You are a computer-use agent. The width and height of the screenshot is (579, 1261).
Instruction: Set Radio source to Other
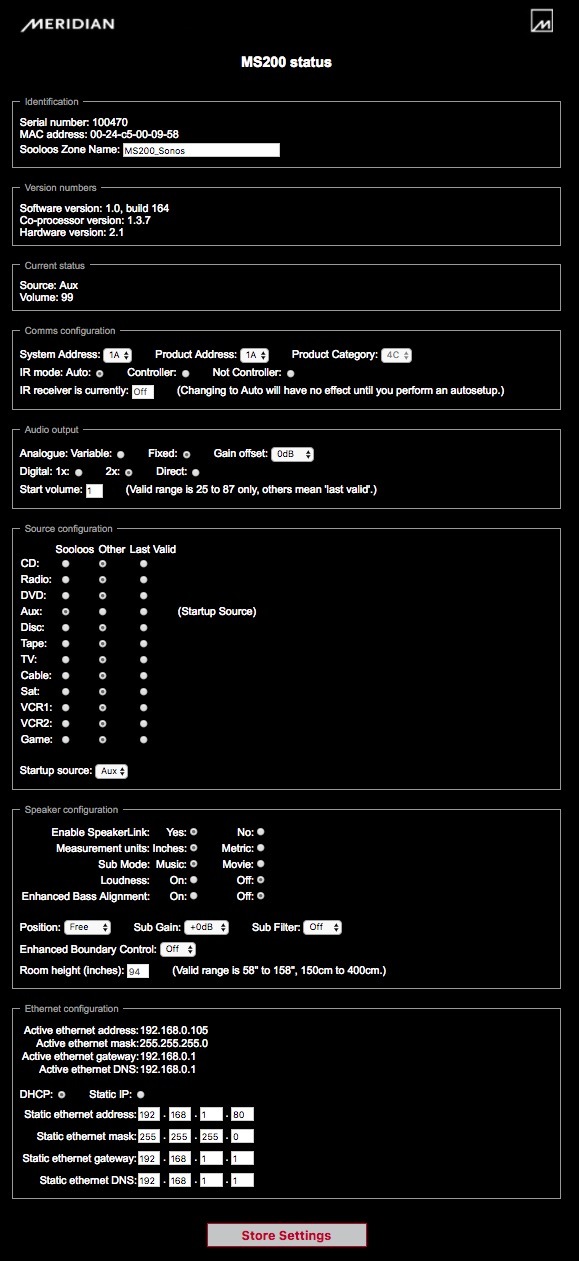103,579
